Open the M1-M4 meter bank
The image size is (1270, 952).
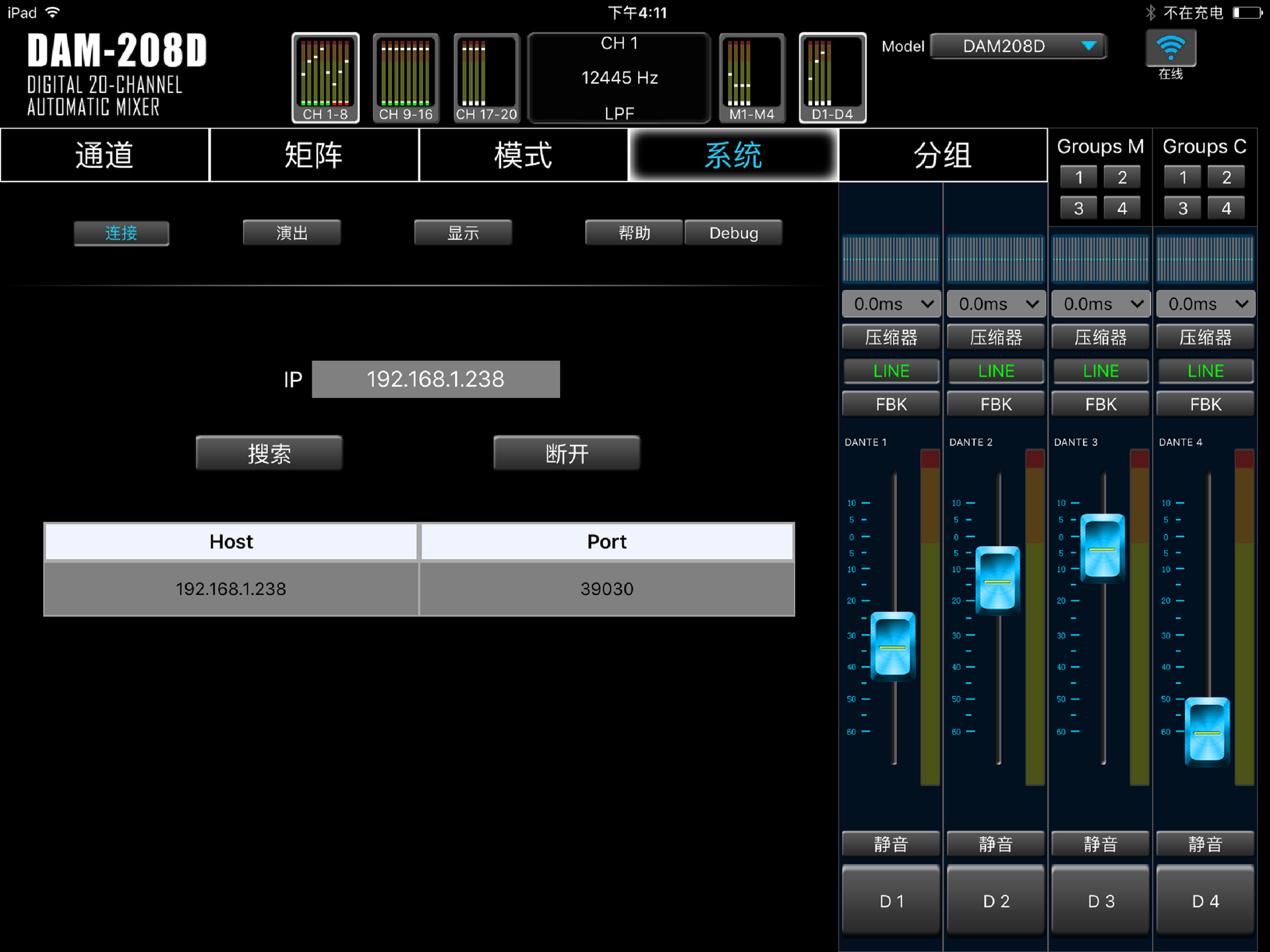pos(752,78)
